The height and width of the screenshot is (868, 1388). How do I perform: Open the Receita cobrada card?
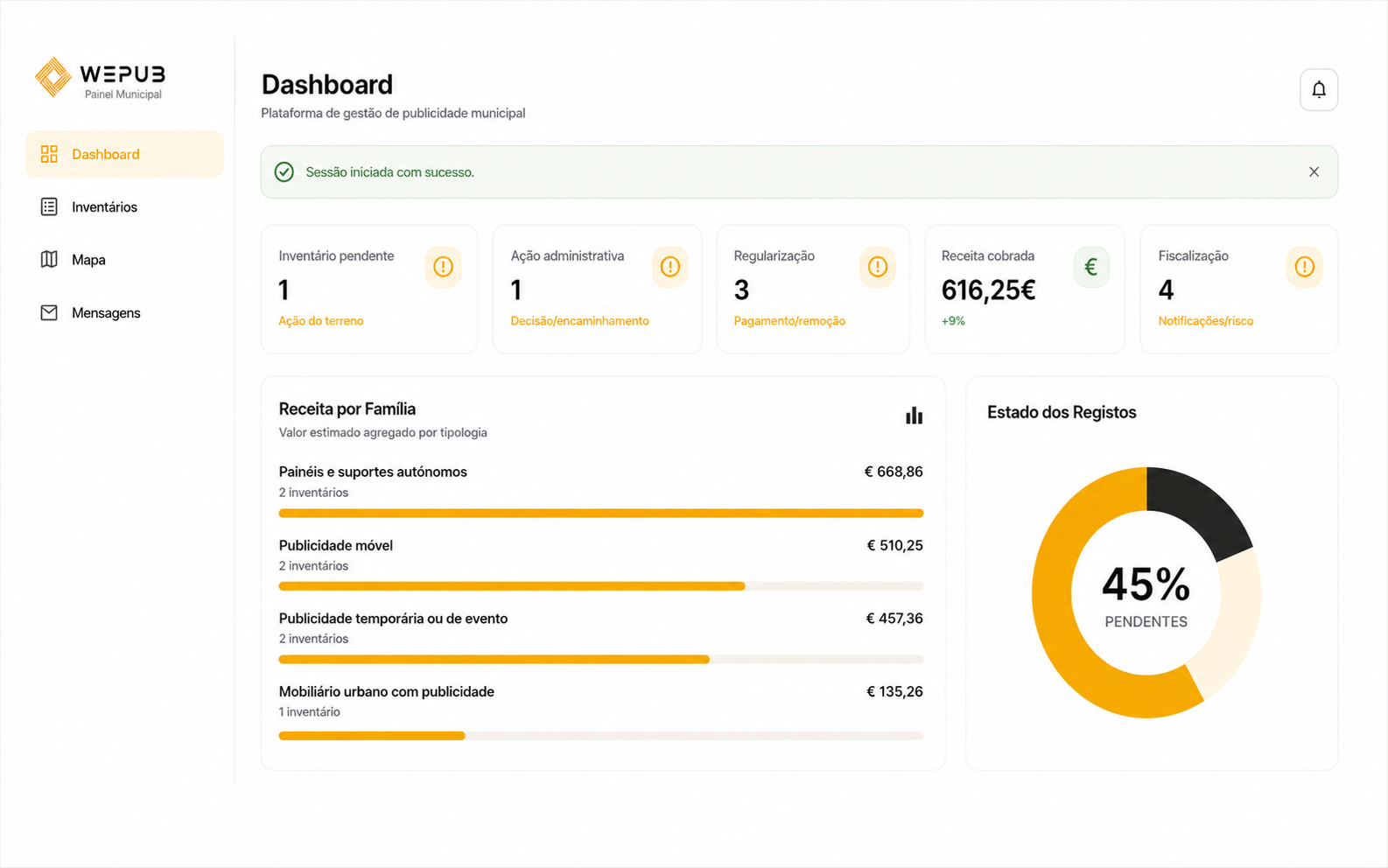click(x=1025, y=290)
